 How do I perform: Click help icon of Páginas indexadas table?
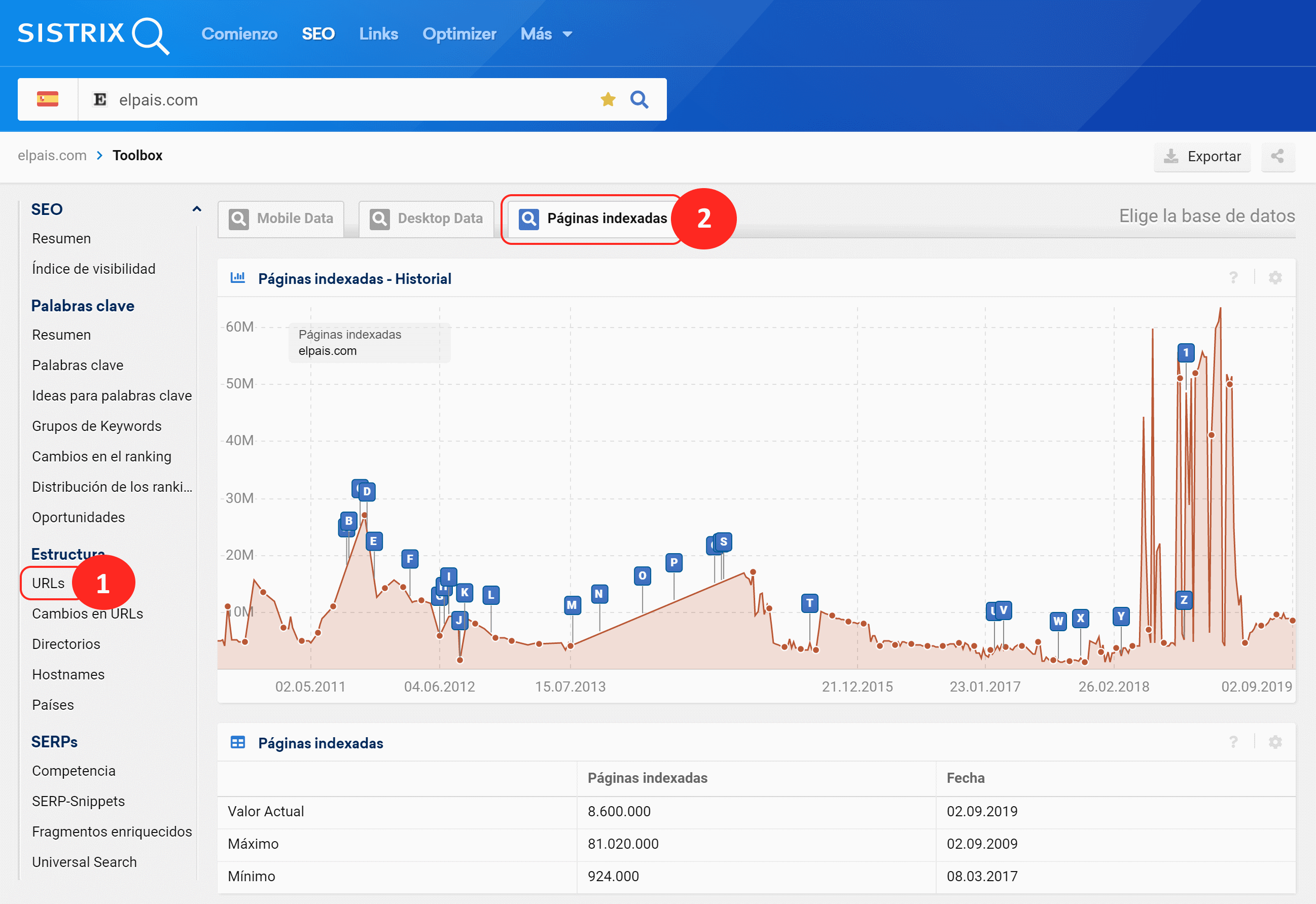point(1233,743)
